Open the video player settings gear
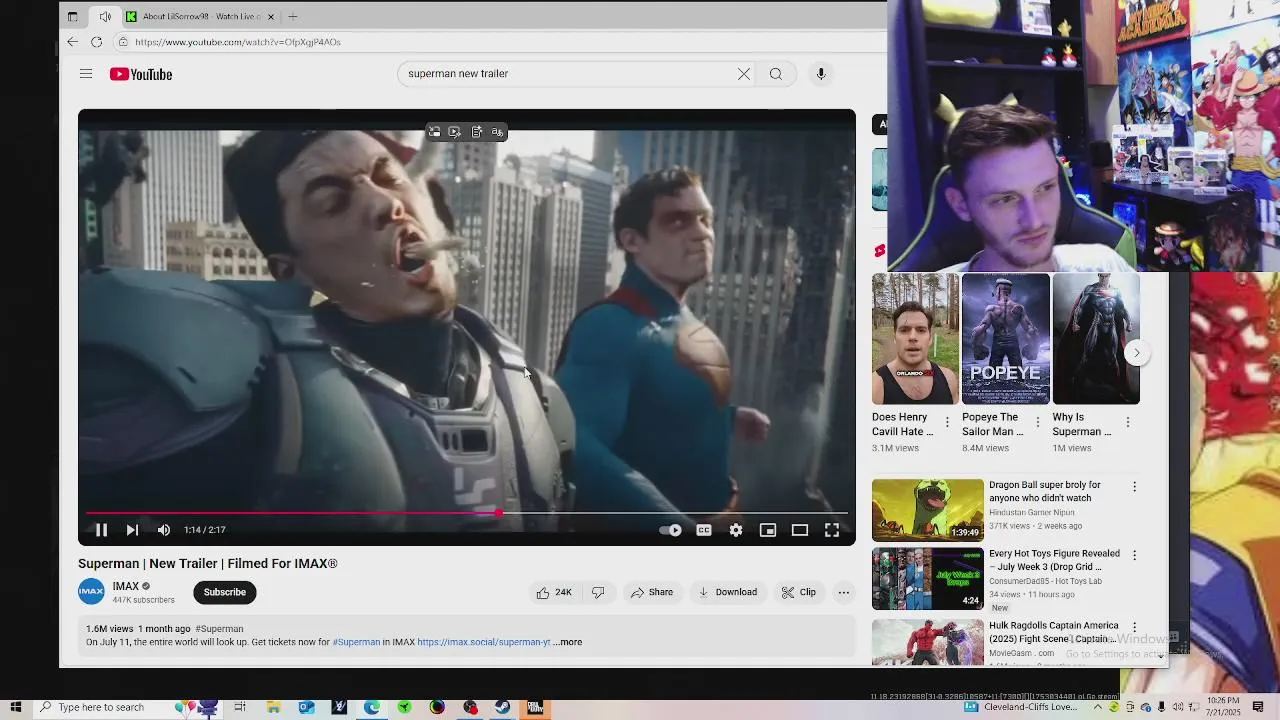This screenshot has width=1280, height=720. click(736, 530)
